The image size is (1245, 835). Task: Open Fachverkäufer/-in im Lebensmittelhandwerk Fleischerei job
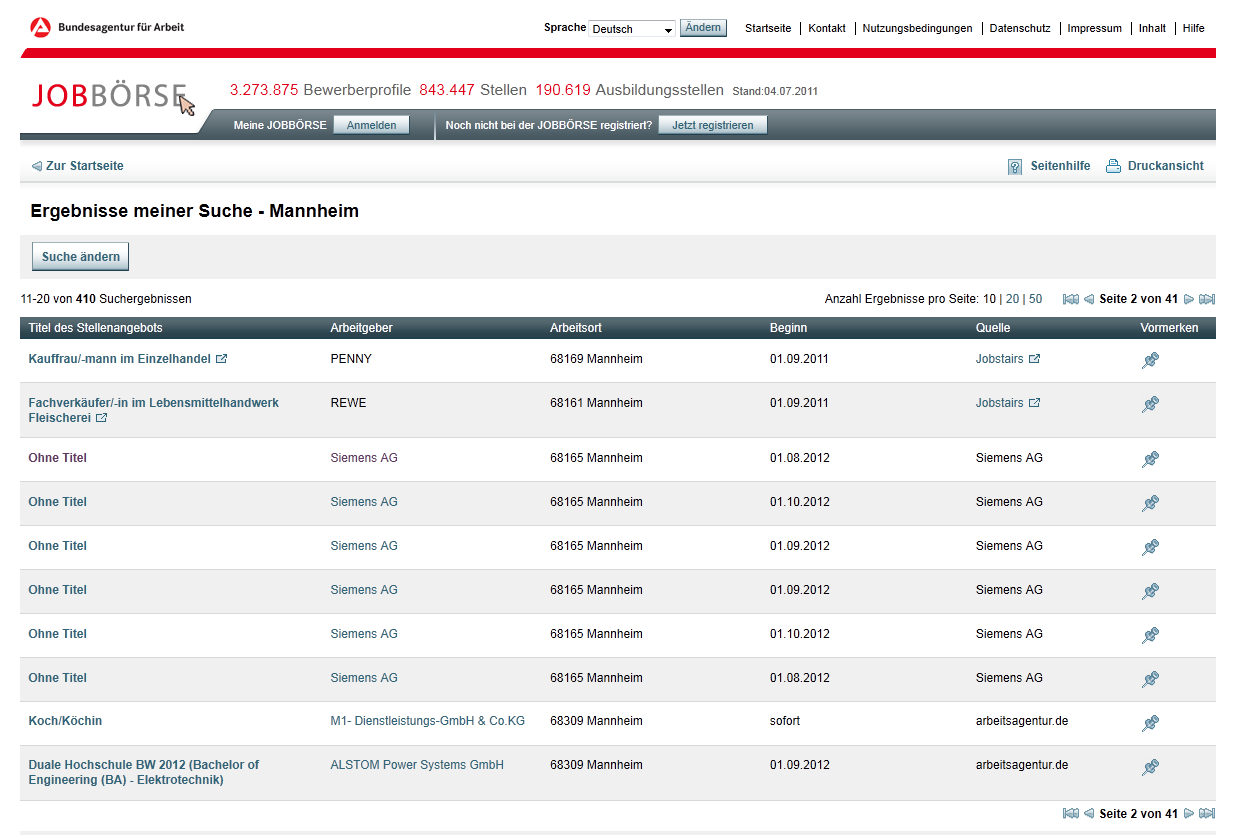pos(153,410)
